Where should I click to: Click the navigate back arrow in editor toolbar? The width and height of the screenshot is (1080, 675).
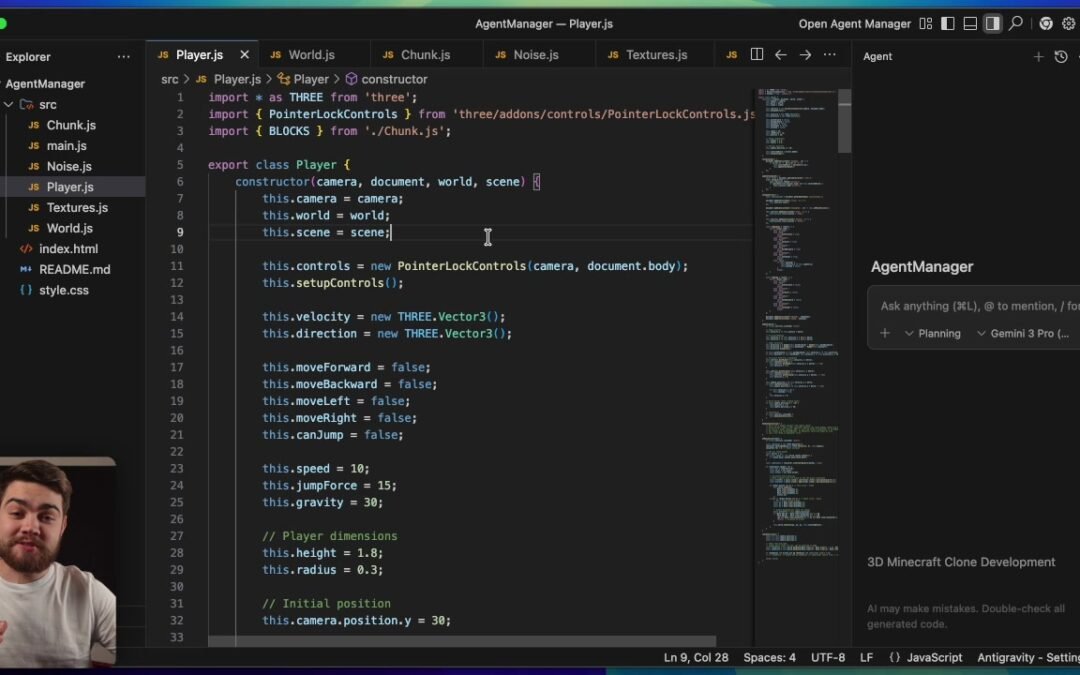click(x=781, y=56)
